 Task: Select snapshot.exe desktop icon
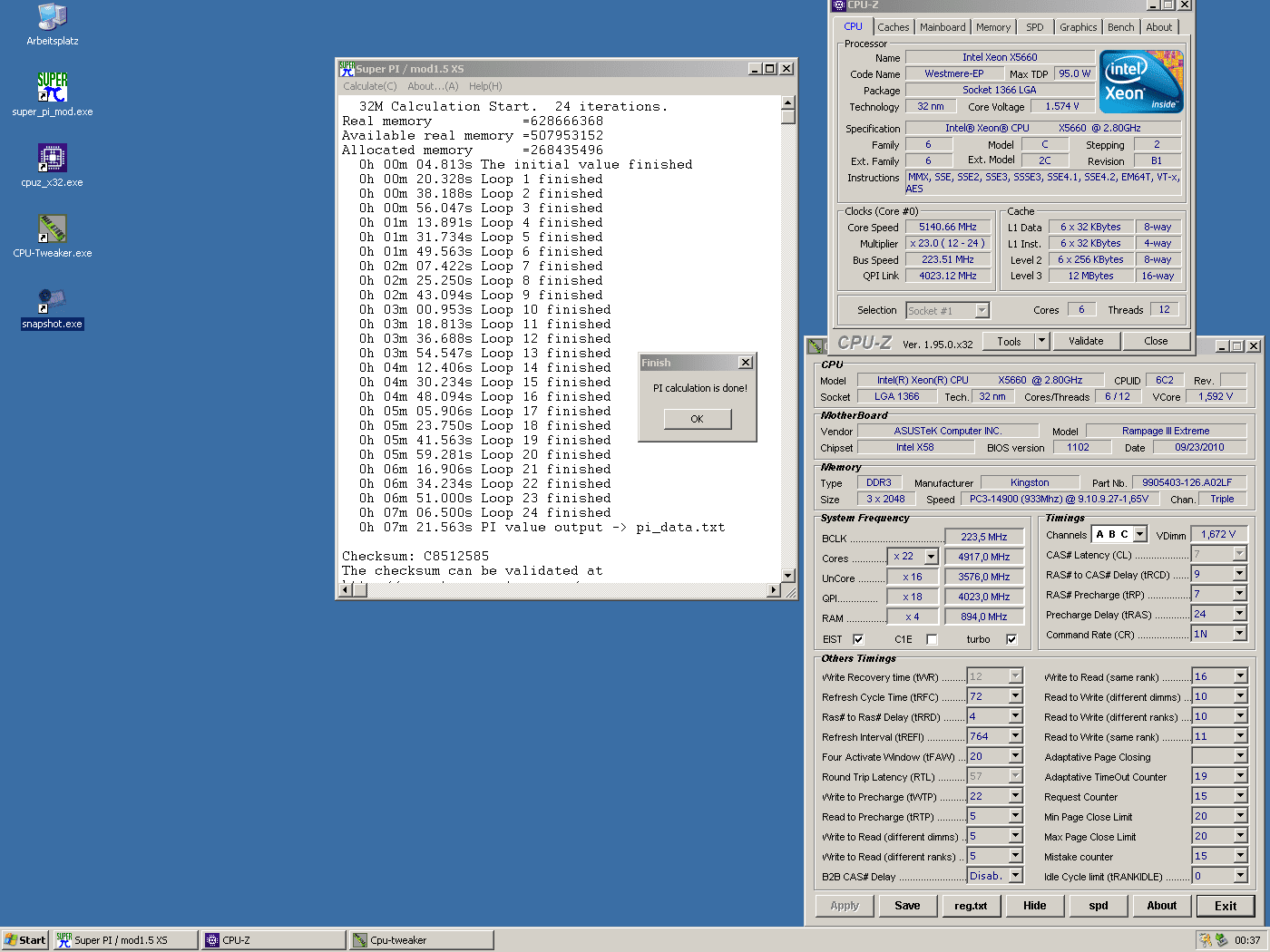pos(52,307)
